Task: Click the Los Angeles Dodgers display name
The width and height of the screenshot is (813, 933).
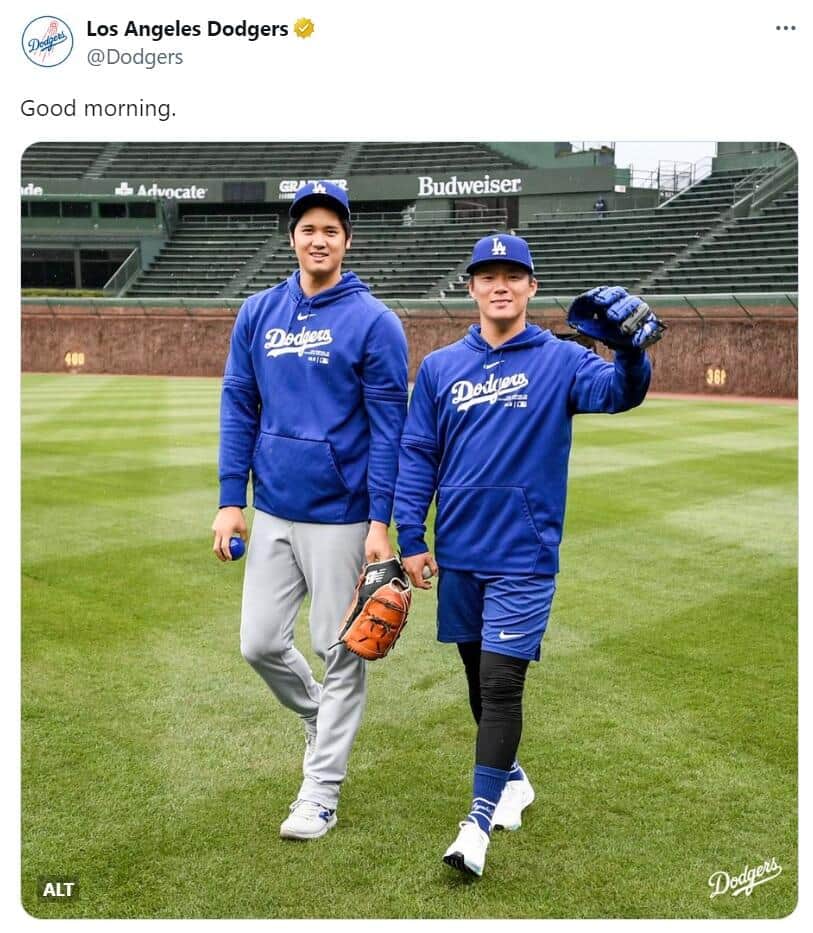Action: 187,29
